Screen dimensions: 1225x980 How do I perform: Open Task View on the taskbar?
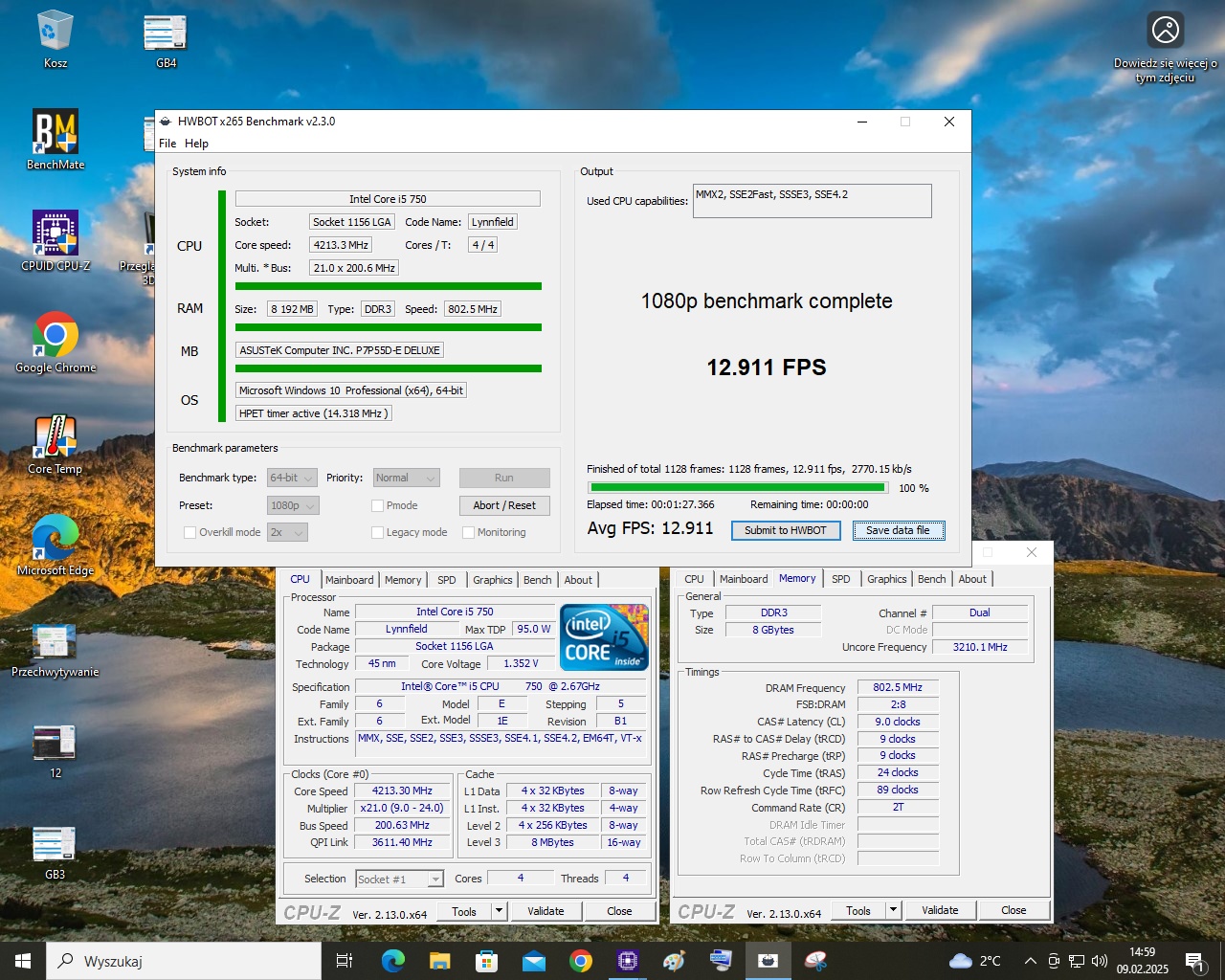coord(345,961)
